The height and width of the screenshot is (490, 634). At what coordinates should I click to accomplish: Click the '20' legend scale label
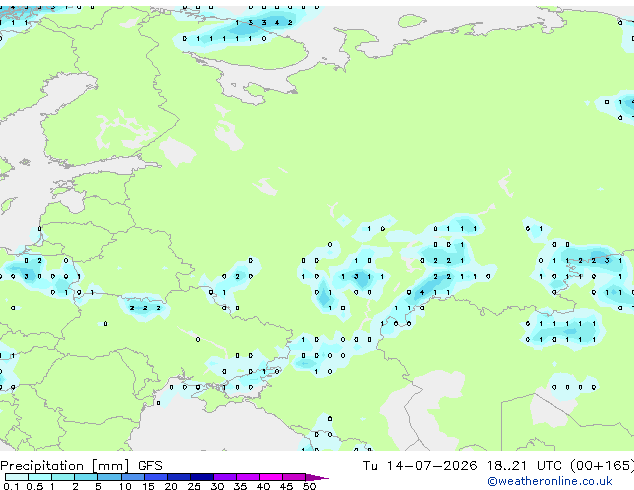(x=171, y=486)
